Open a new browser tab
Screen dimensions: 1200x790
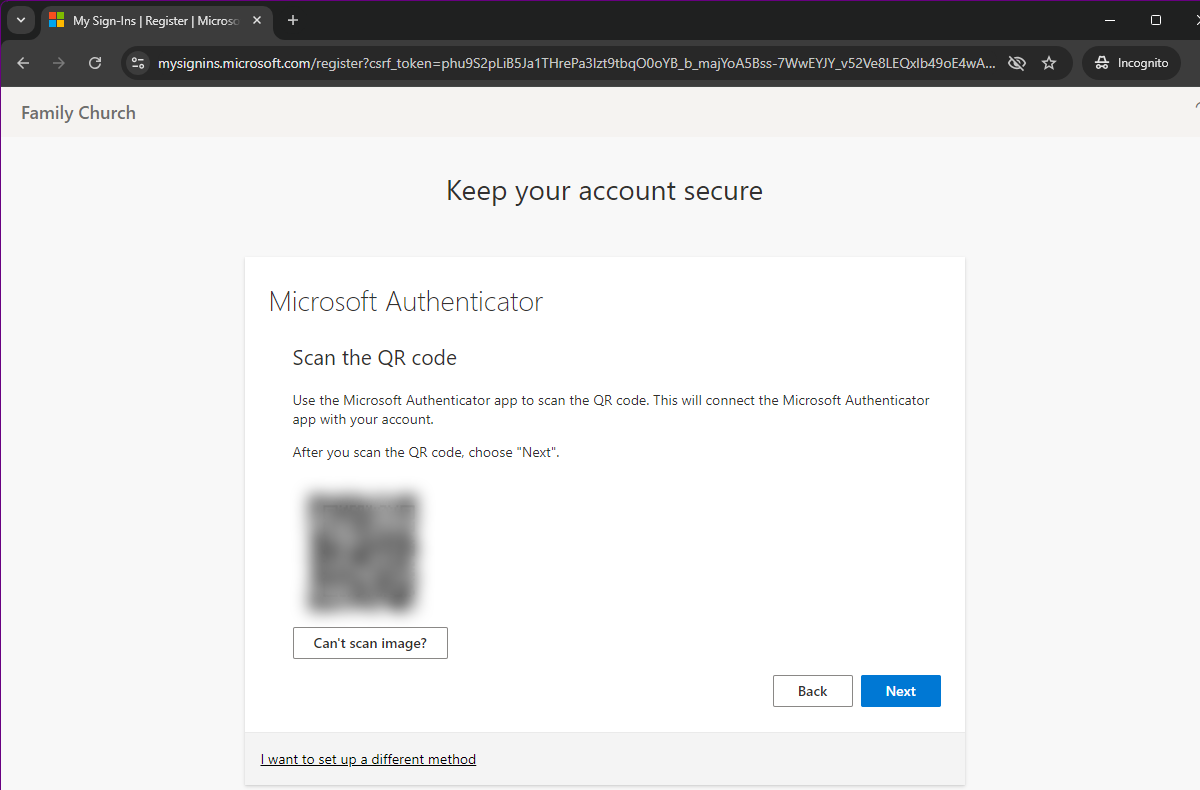click(293, 20)
